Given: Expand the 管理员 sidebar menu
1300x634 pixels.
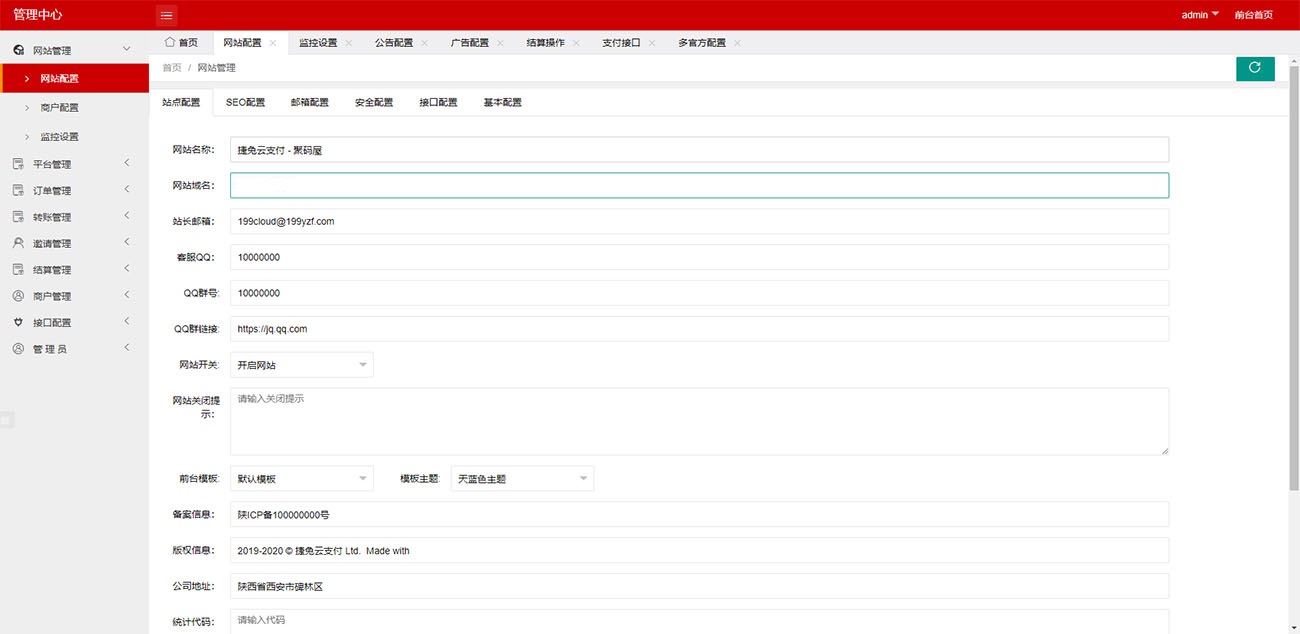Looking at the screenshot, I should coord(126,349).
